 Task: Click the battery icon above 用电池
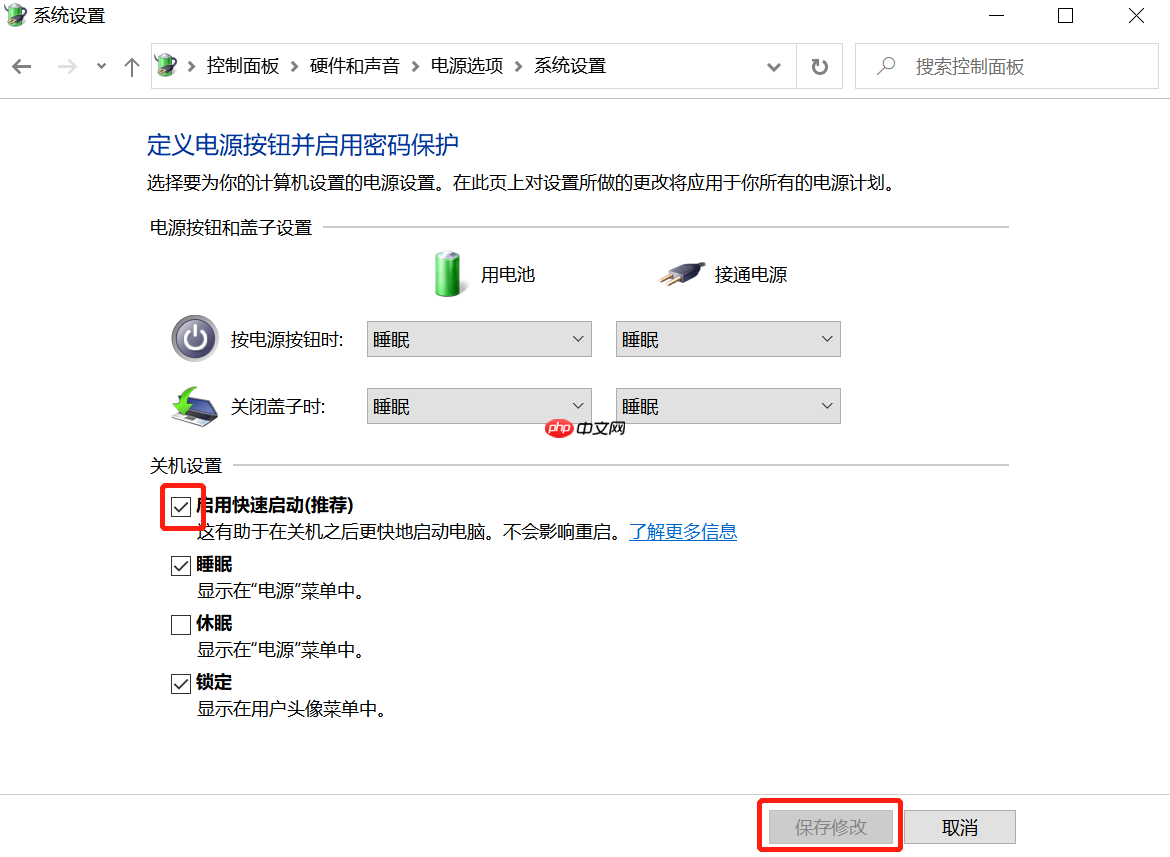click(x=447, y=271)
